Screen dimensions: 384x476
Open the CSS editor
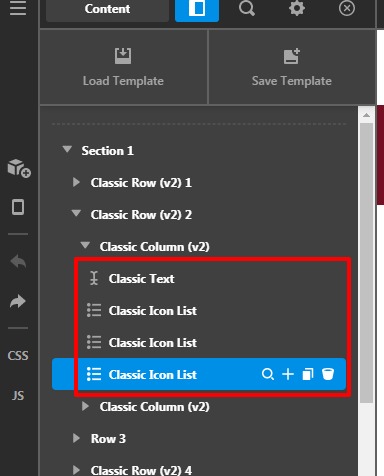coord(18,356)
